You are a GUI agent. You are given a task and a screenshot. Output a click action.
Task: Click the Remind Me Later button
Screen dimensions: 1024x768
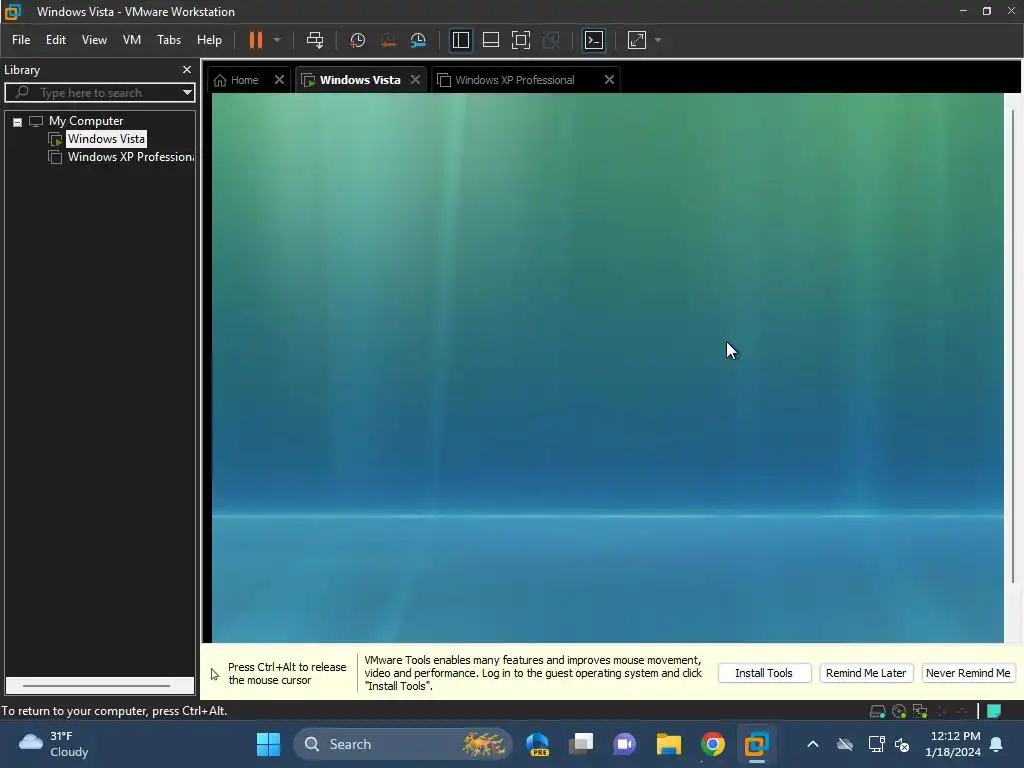(866, 673)
